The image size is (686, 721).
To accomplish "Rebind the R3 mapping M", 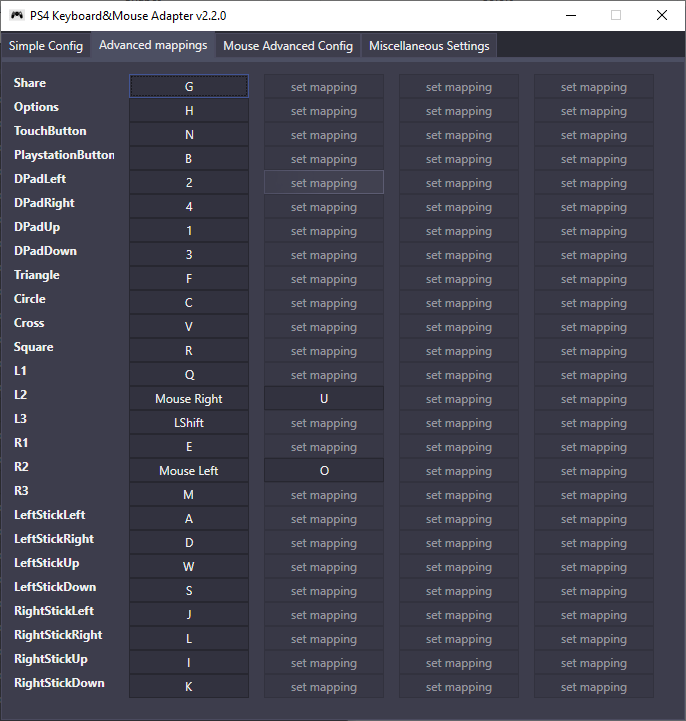I will pyautogui.click(x=189, y=494).
